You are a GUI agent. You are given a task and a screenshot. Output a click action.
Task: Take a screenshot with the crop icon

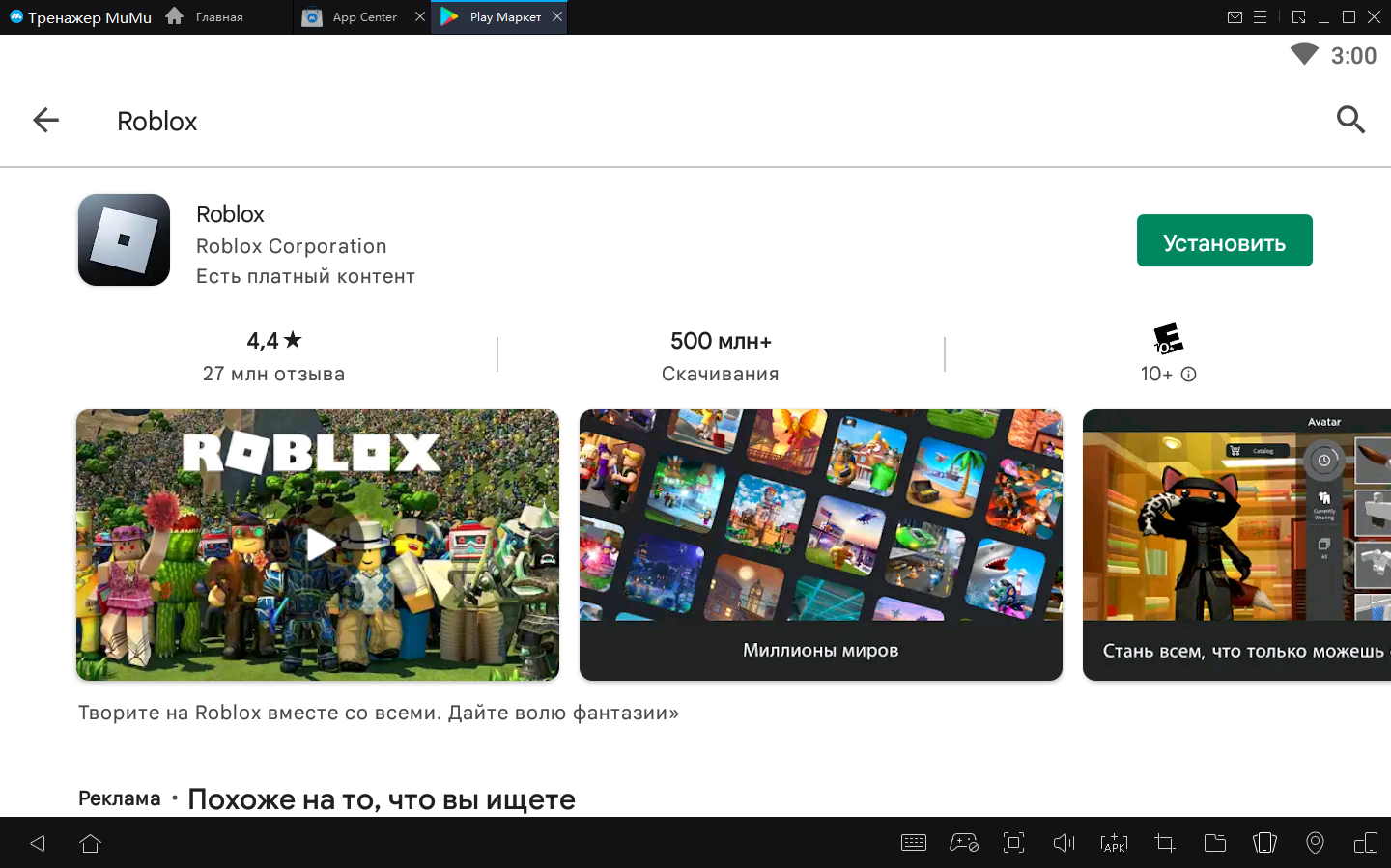pyautogui.click(x=1164, y=843)
